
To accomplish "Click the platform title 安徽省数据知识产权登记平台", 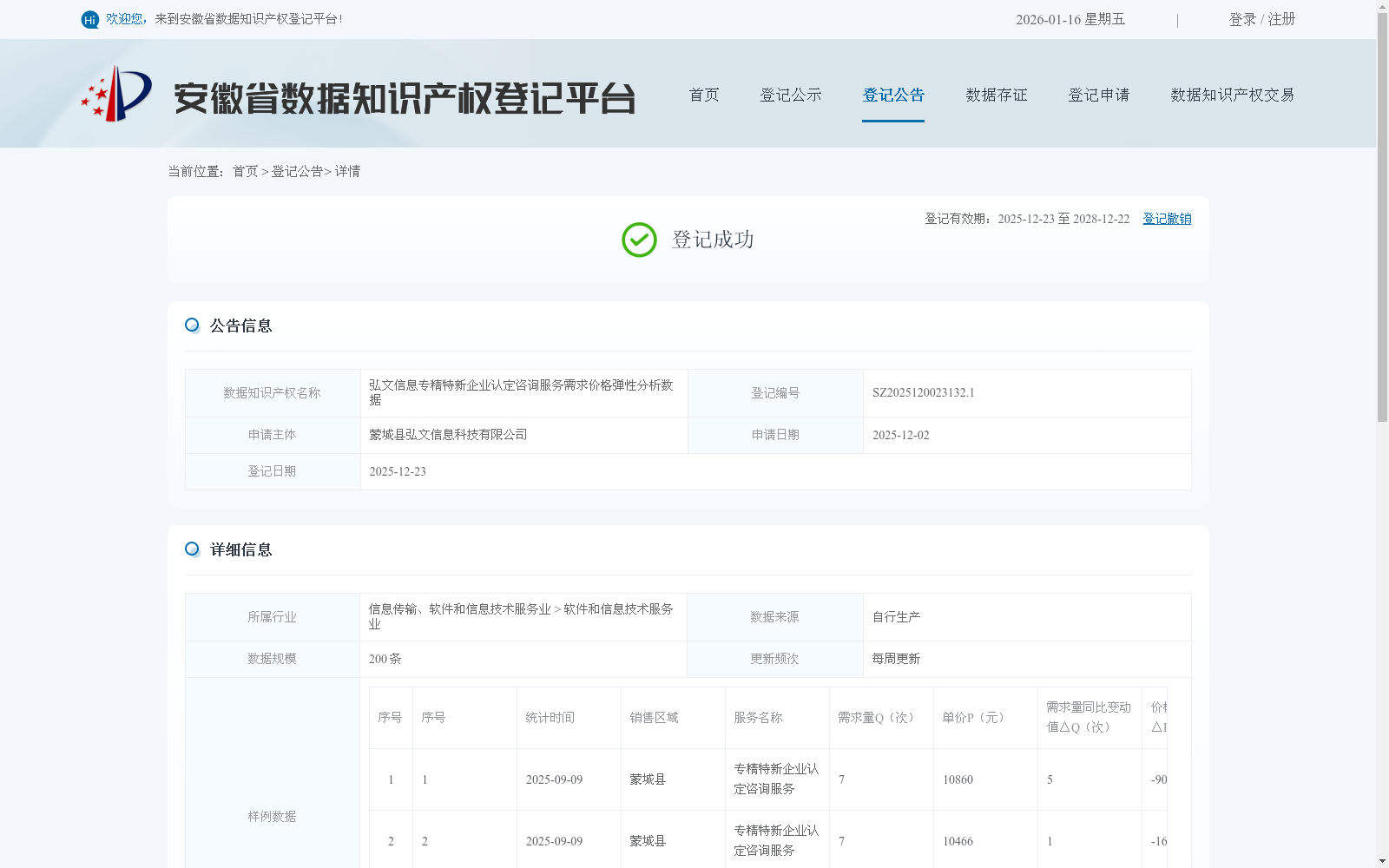I will click(405, 98).
